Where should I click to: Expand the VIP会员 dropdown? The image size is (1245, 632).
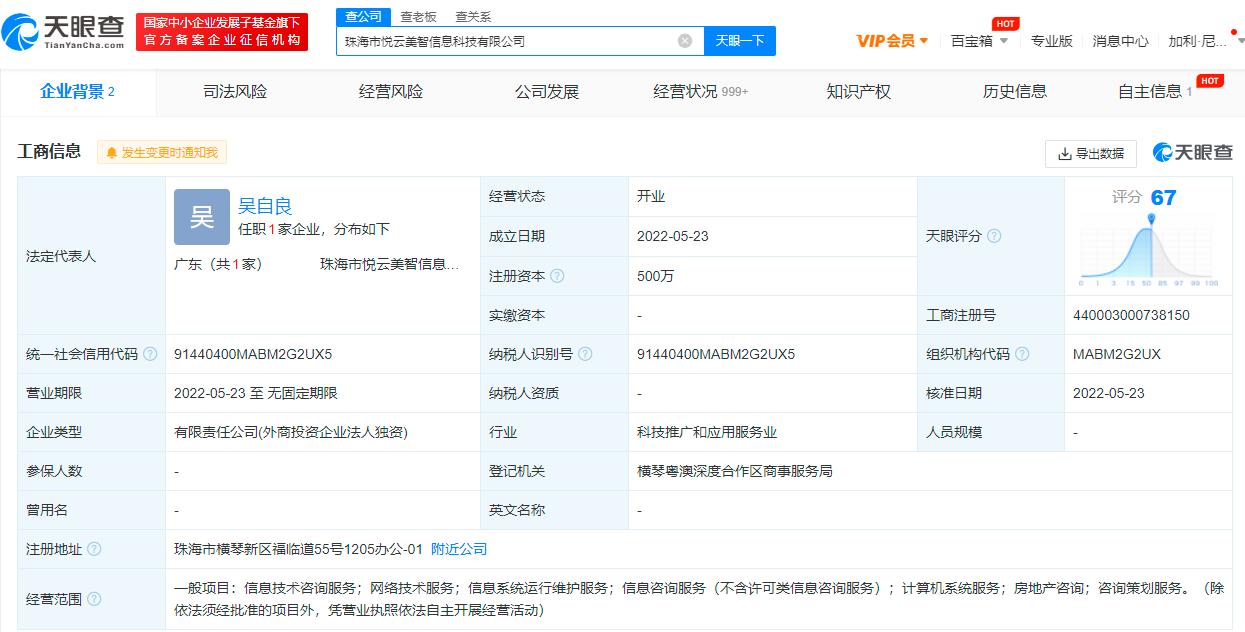892,41
